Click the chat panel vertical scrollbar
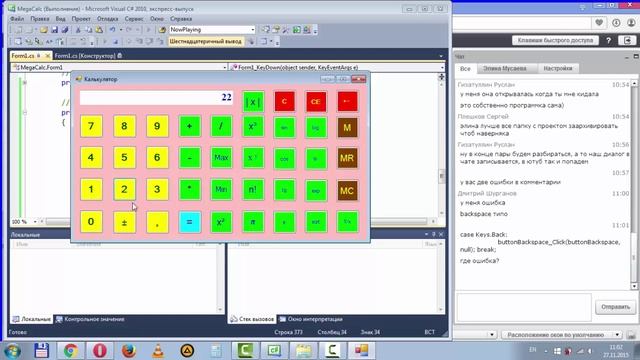640x360 pixels. click(x=634, y=184)
